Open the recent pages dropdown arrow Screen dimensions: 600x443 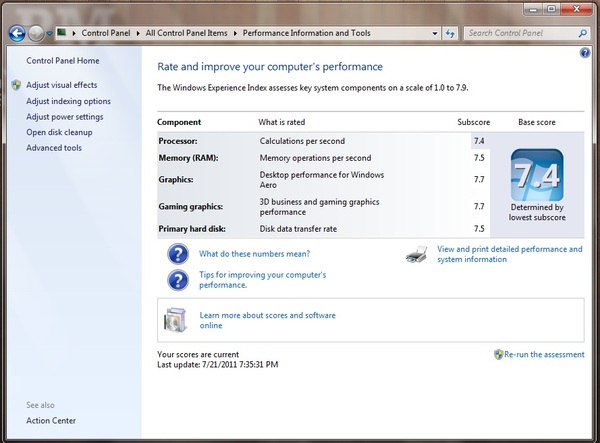click(49, 34)
